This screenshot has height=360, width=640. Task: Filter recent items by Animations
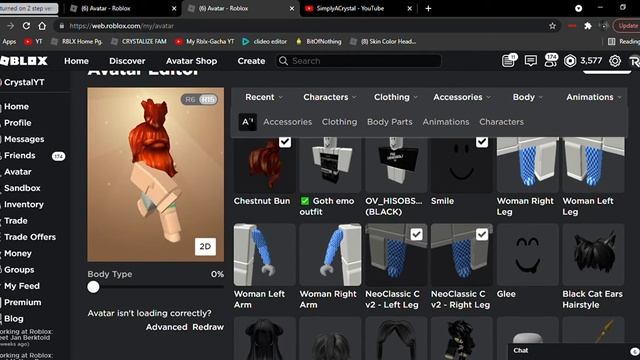[x=446, y=122]
